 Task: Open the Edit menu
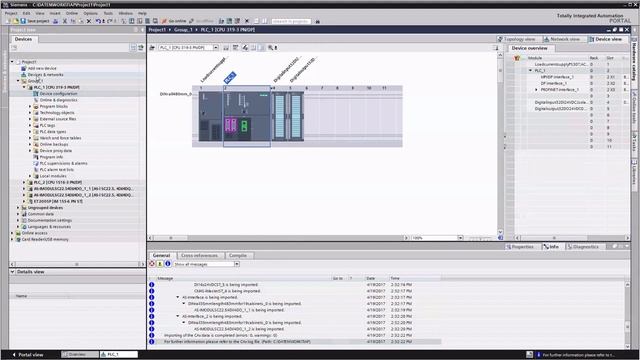(26, 13)
